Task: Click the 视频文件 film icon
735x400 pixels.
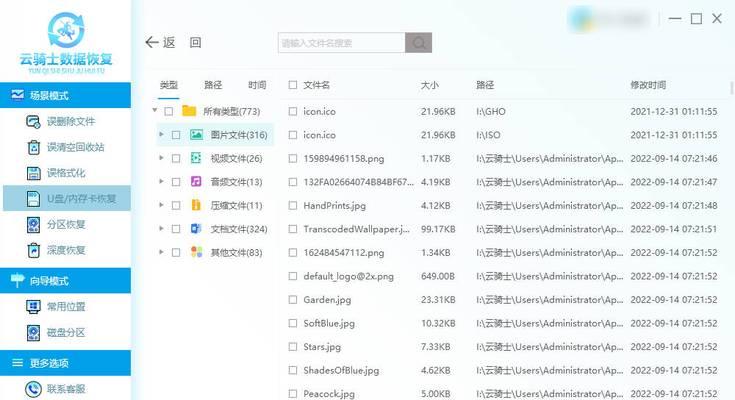Action: pyautogui.click(x=196, y=158)
